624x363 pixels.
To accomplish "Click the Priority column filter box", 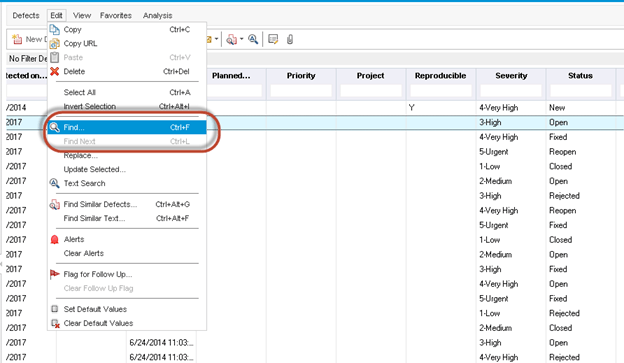I will click(301, 91).
